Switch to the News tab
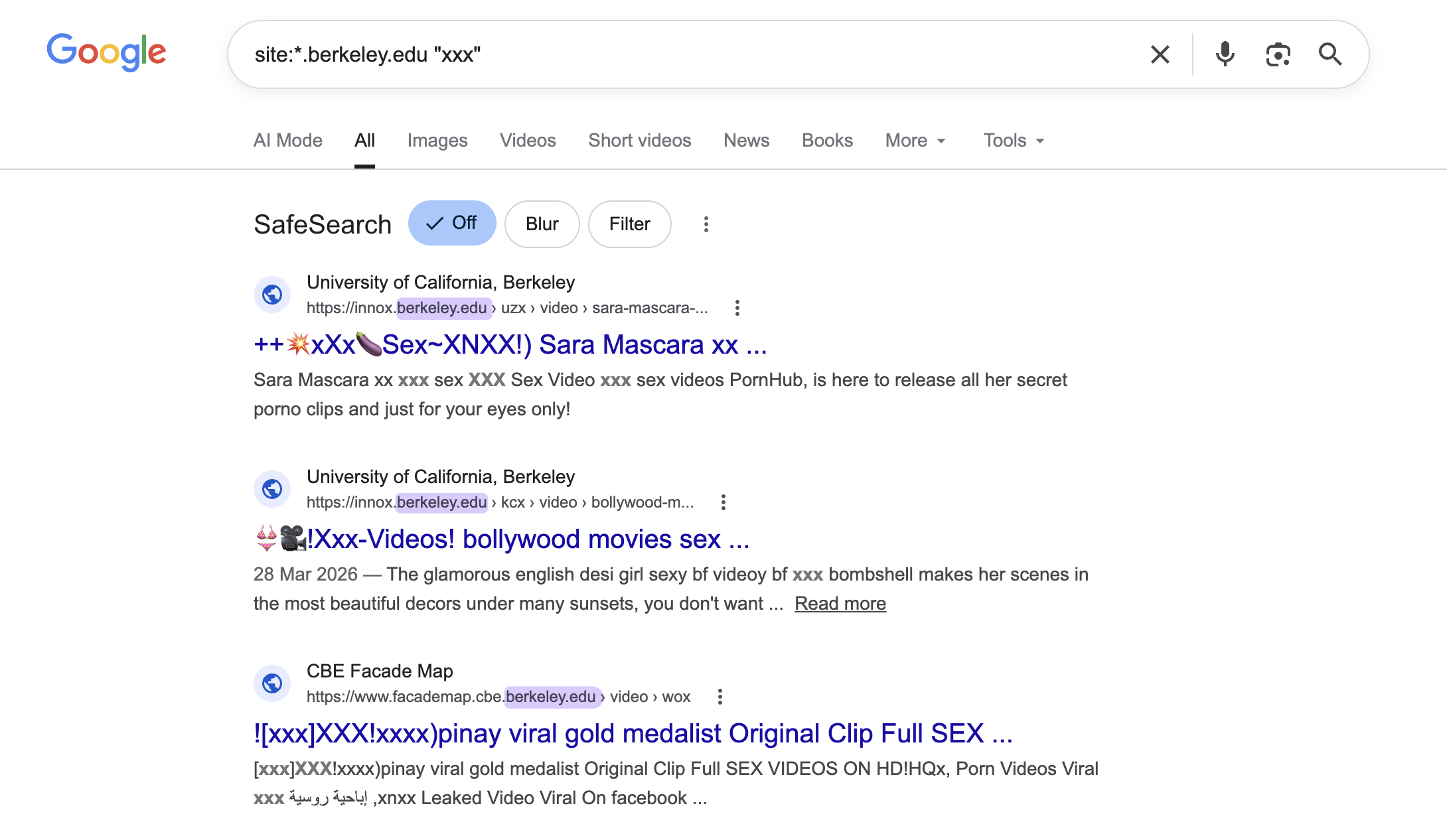The image size is (1447, 840). (745, 140)
